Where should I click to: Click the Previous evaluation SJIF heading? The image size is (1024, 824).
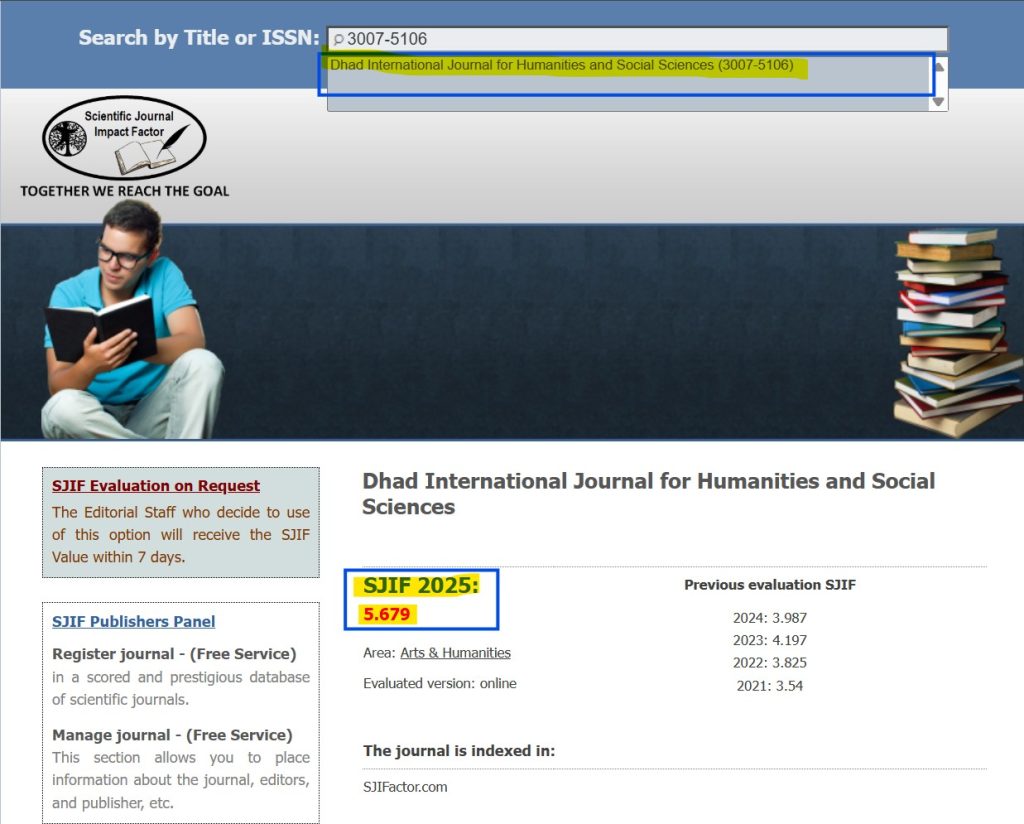(x=769, y=585)
